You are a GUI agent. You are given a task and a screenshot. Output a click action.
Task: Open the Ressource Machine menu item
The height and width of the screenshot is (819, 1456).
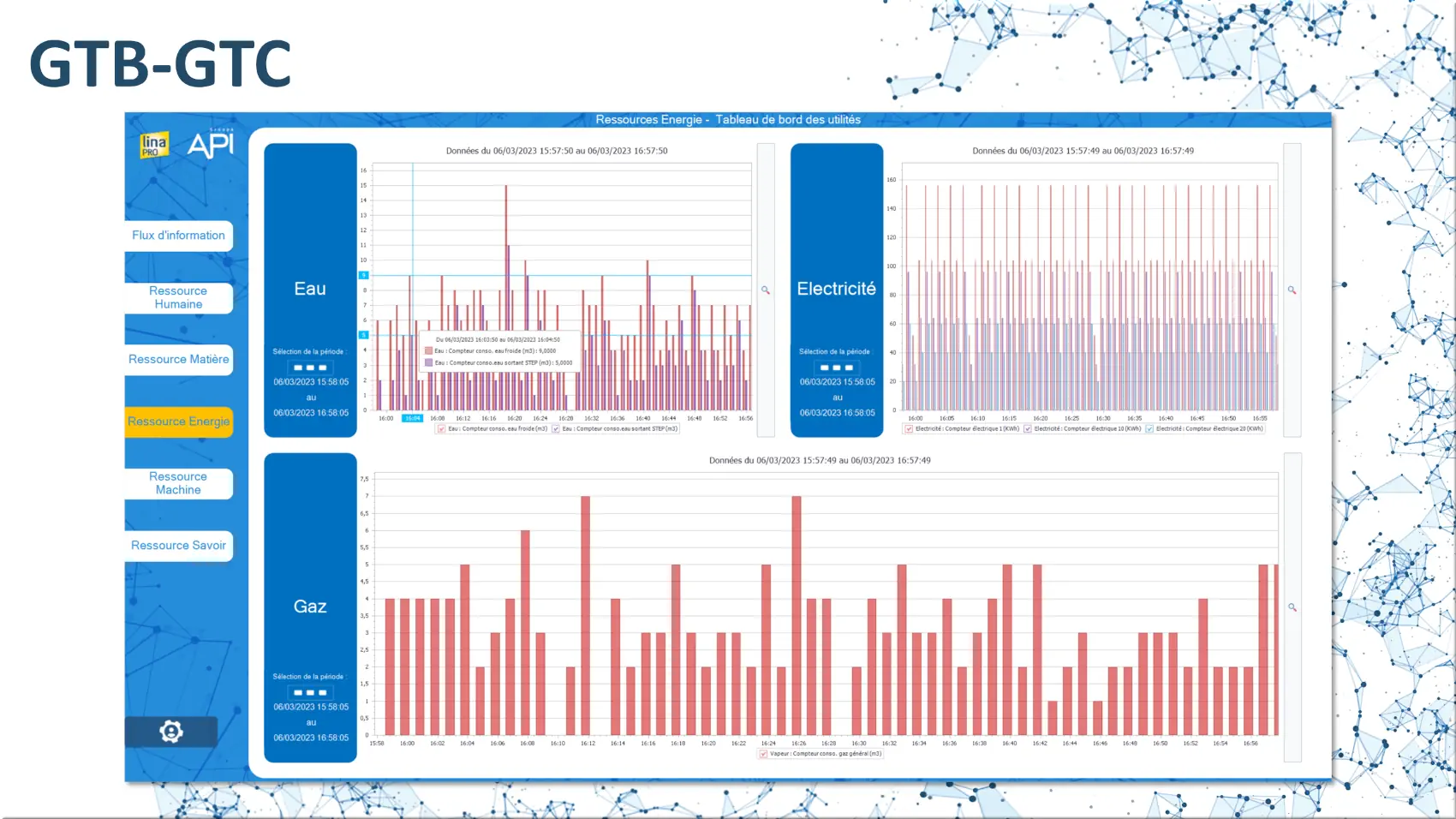tap(178, 483)
